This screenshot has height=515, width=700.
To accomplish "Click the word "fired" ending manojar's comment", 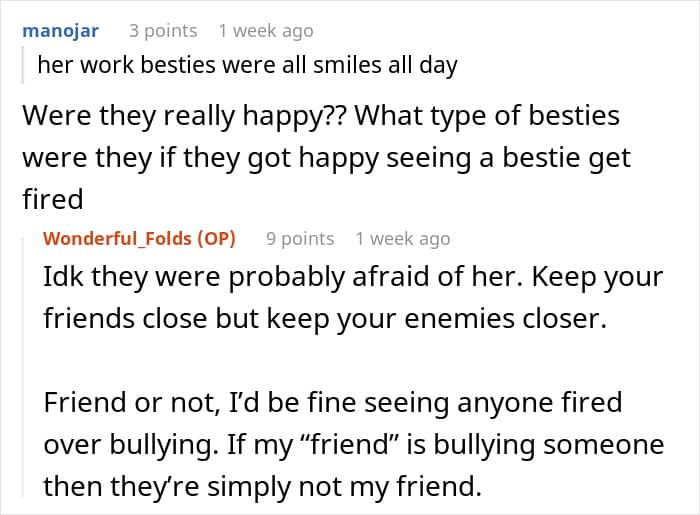I will click(52, 199).
